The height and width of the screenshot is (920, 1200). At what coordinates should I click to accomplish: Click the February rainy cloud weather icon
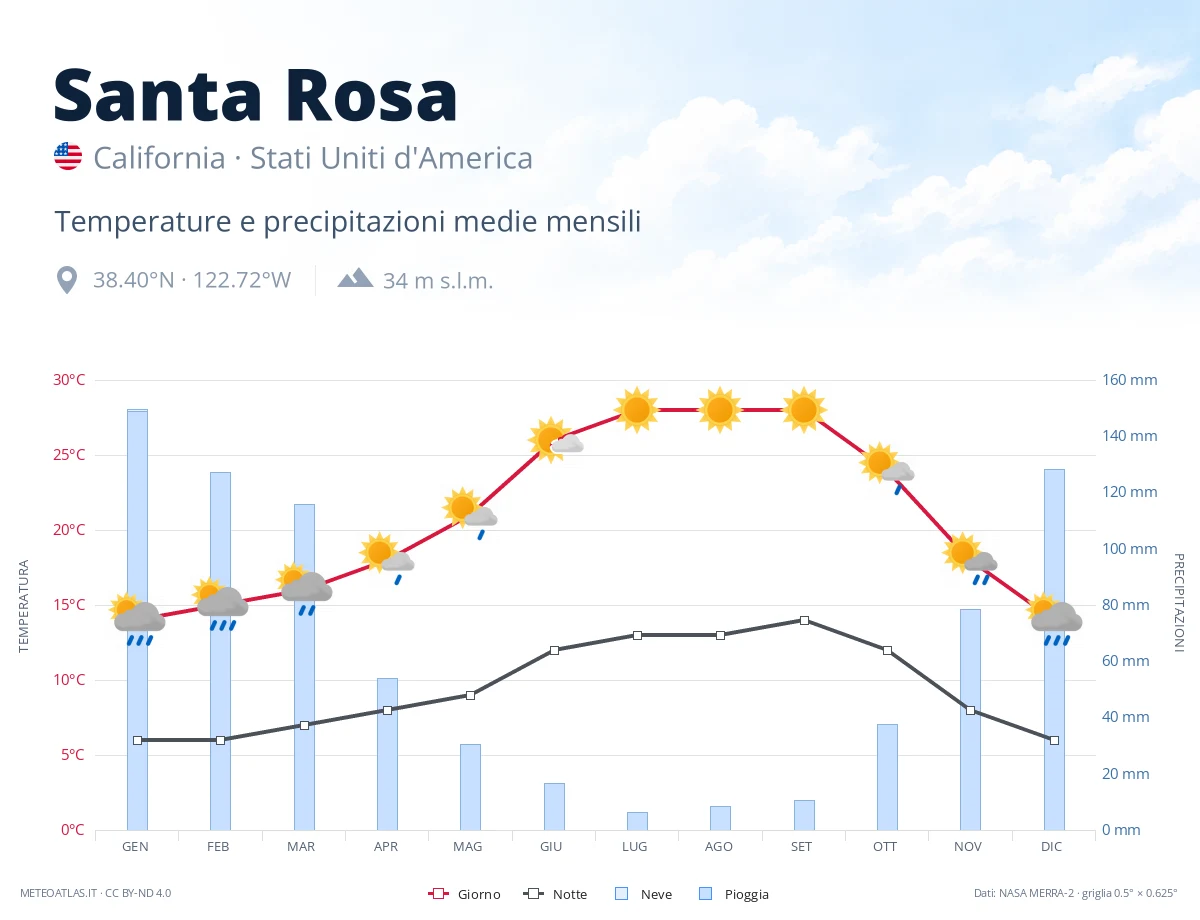(220, 605)
